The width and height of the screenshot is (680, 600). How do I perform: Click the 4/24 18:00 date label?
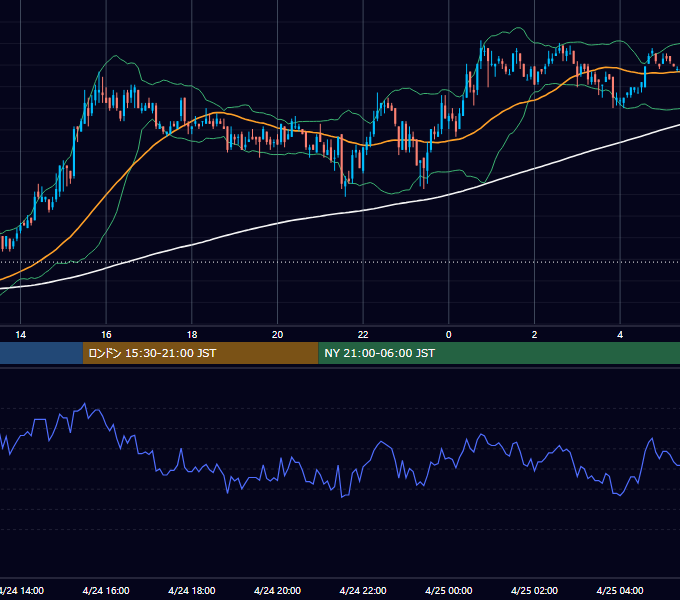point(192,590)
